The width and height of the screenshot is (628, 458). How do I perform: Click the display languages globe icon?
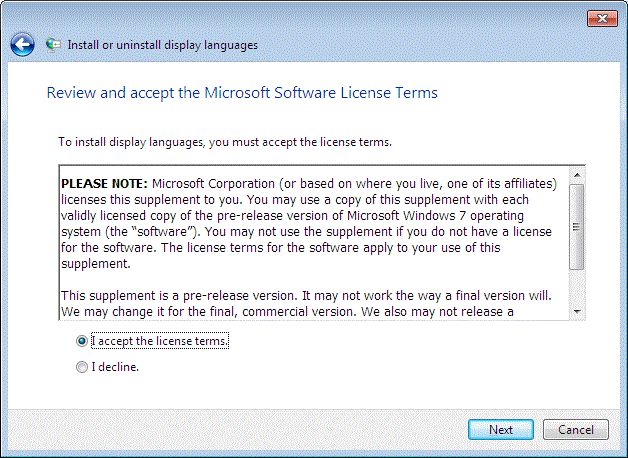tap(53, 45)
